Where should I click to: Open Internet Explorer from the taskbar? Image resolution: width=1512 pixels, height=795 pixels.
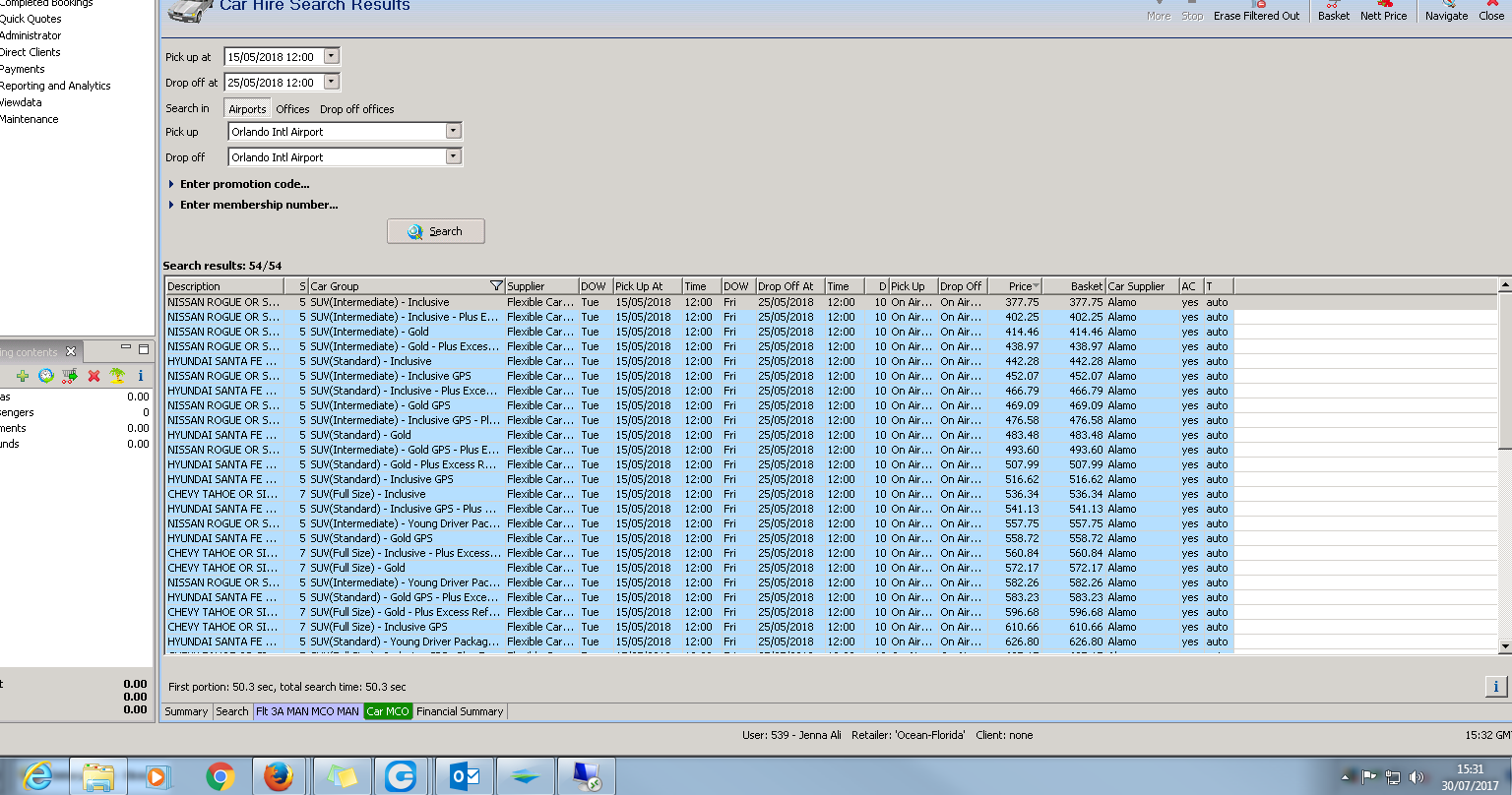[37, 776]
